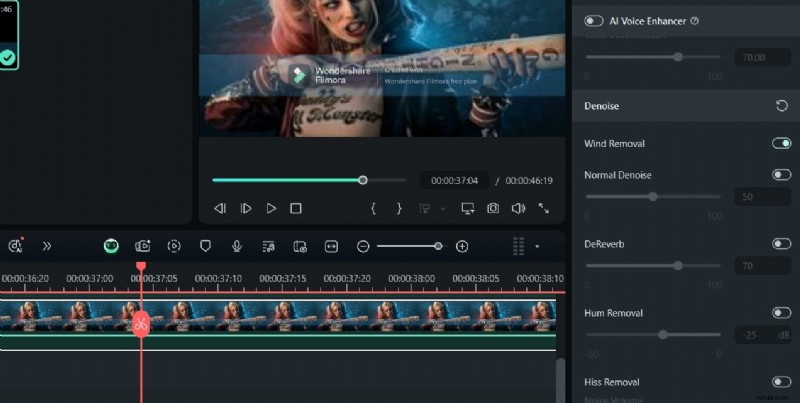Click the DeReverb slider
This screenshot has height=403, width=800.
[653, 265]
